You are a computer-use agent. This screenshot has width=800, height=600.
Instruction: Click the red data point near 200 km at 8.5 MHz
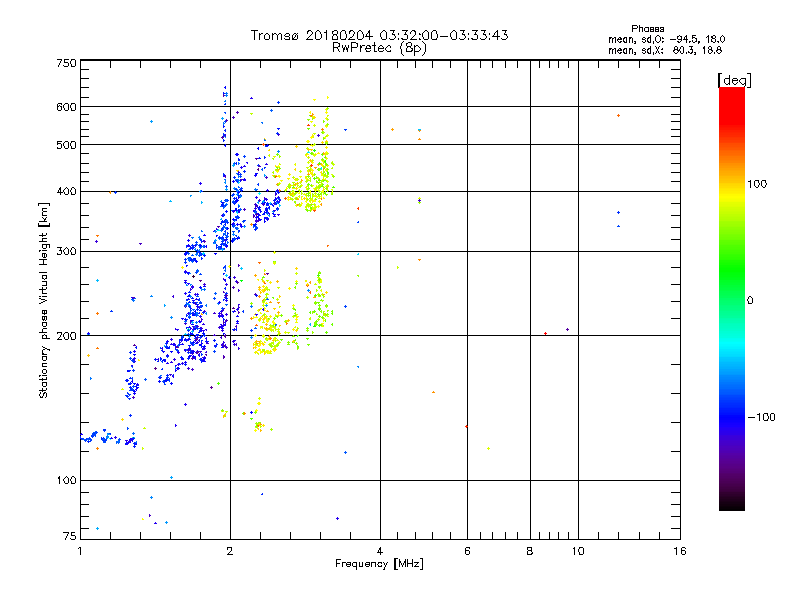(545, 334)
